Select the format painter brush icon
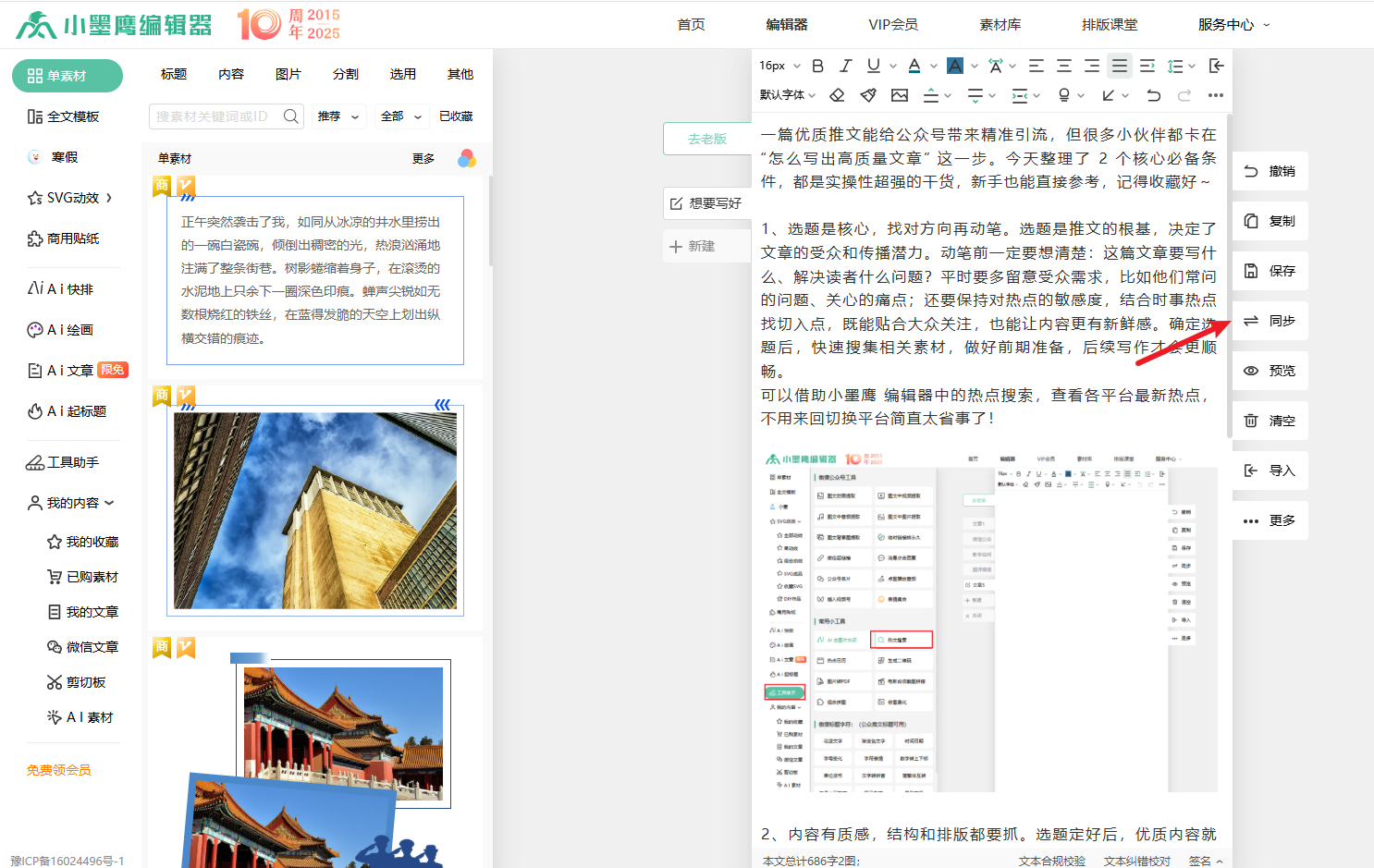Screen dimensions: 1374x868 [x=868, y=95]
